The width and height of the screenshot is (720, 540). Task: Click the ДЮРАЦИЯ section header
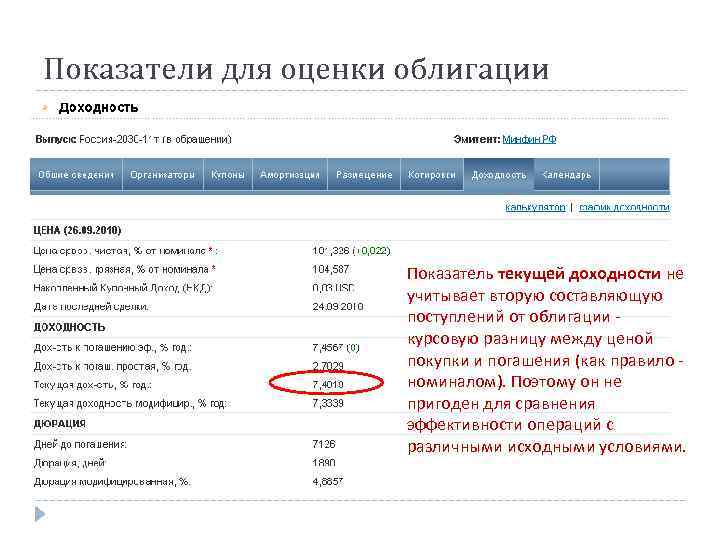(60, 423)
